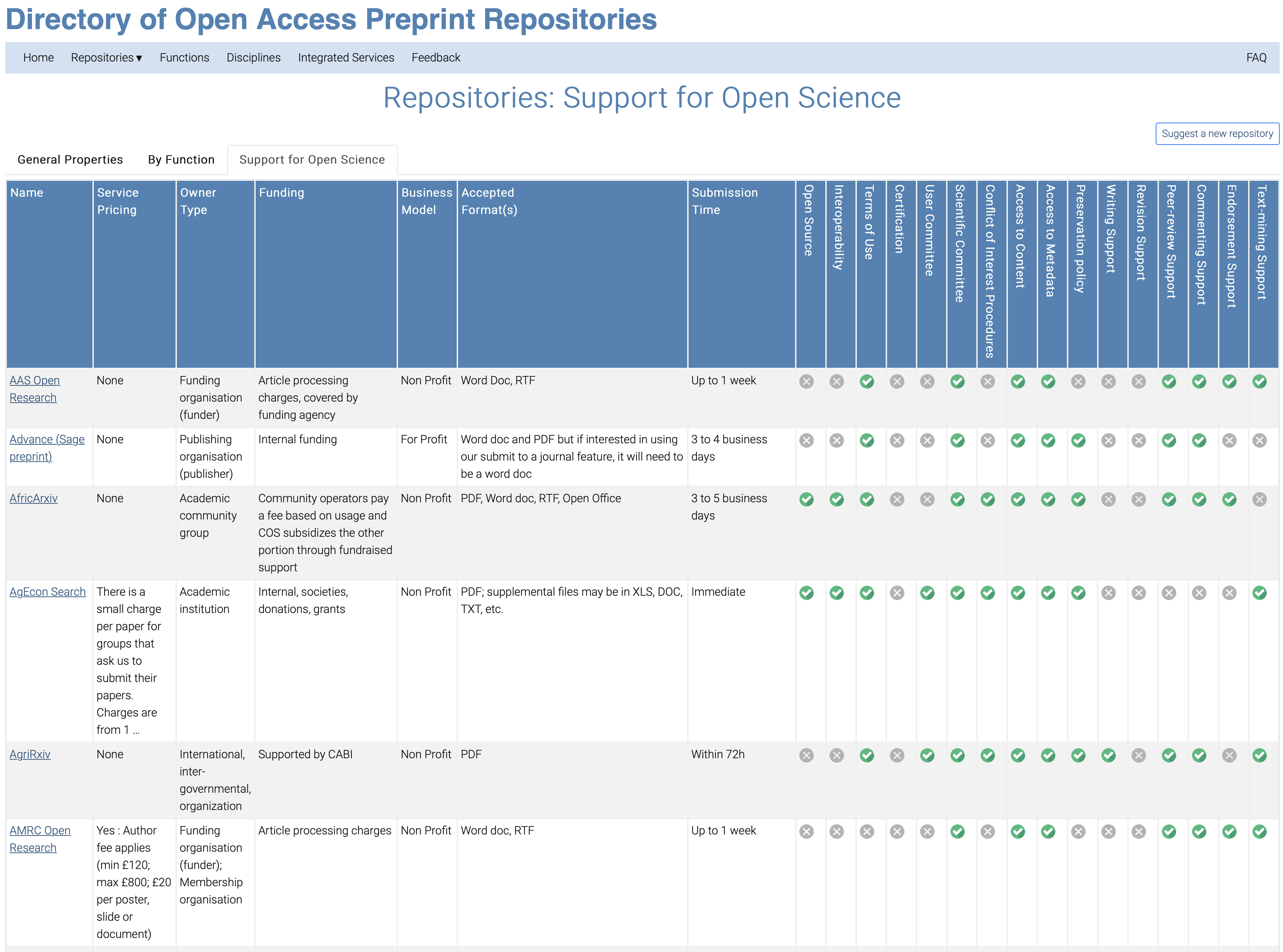Click Advance (Sage preprint) Preservation policy check icon
Image resolution: width=1283 pixels, height=952 pixels.
1078,440
